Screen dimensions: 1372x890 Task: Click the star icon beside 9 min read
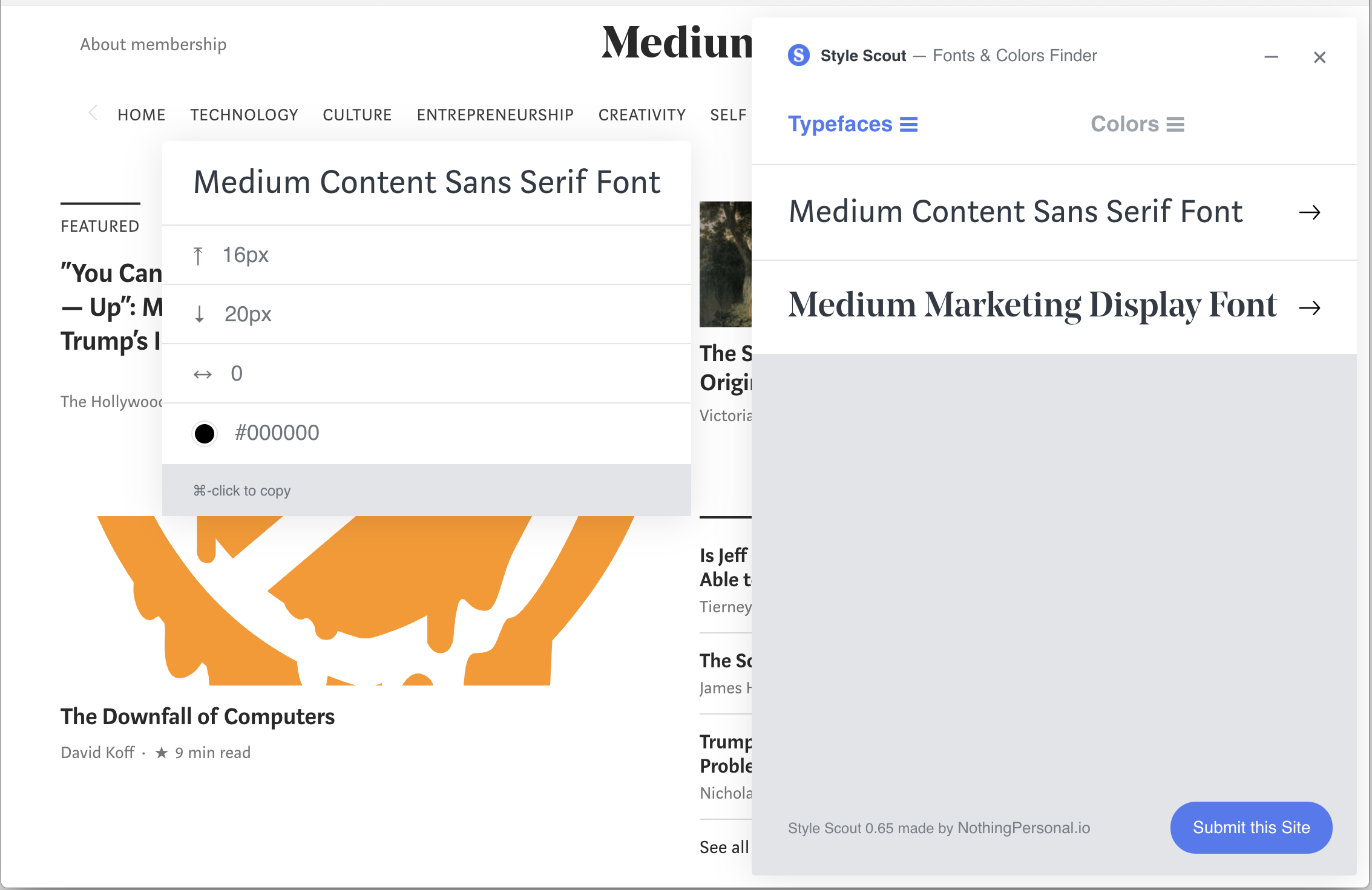pos(162,753)
